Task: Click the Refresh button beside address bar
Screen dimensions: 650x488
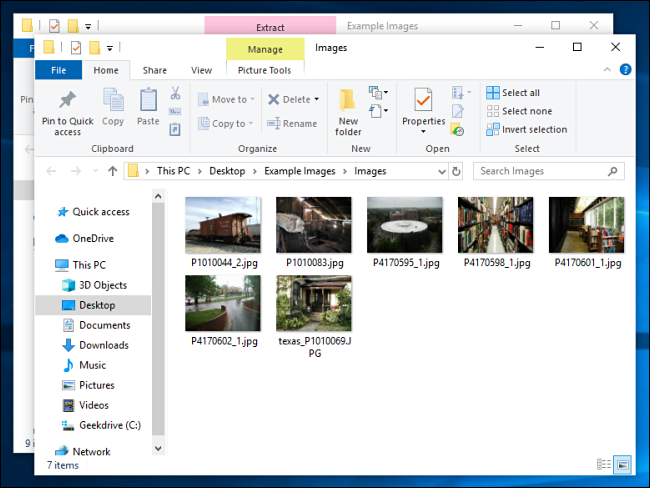Action: 456,171
